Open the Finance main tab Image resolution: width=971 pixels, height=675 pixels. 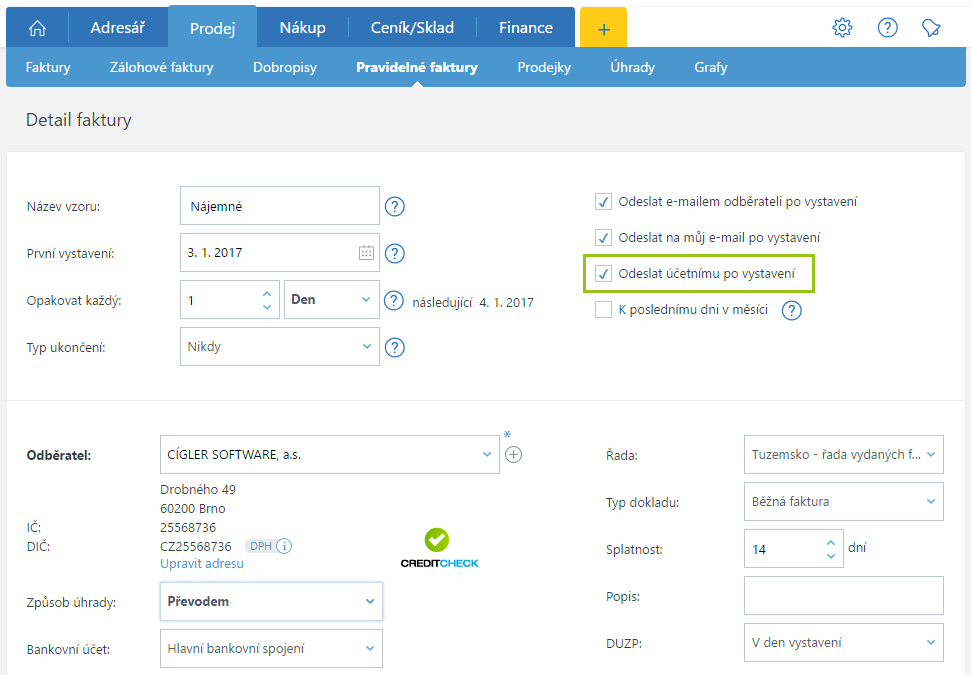click(526, 28)
